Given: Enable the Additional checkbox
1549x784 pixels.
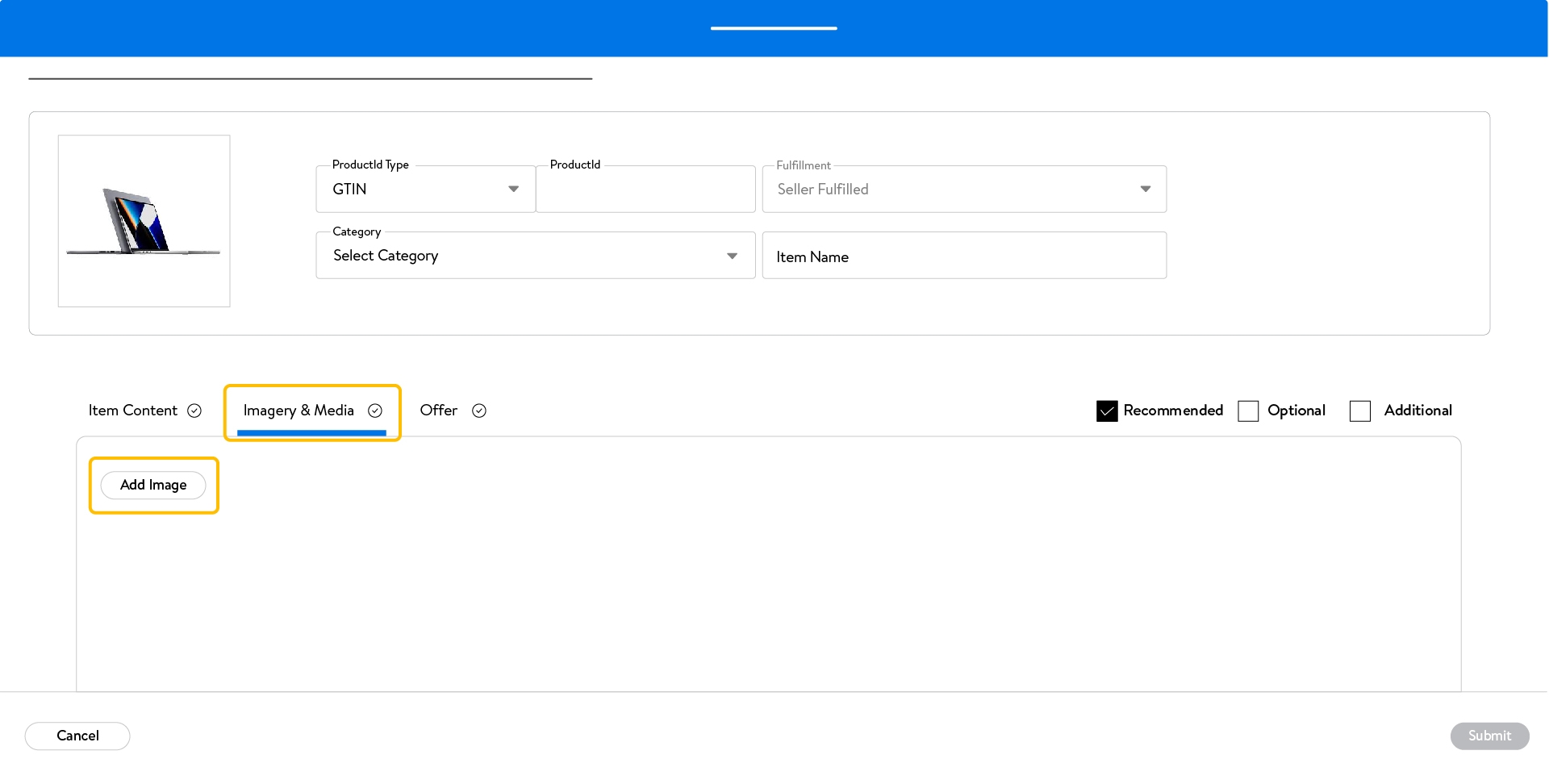Looking at the screenshot, I should click(x=1360, y=411).
